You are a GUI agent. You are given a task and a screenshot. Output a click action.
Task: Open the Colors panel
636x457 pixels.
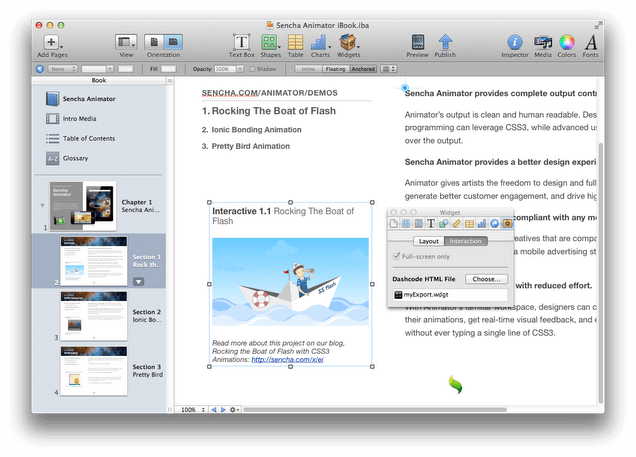tap(567, 42)
